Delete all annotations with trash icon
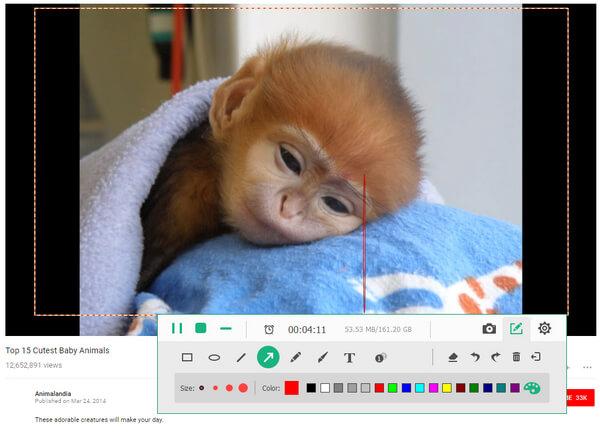Screen dimensions: 600x436 coord(516,357)
